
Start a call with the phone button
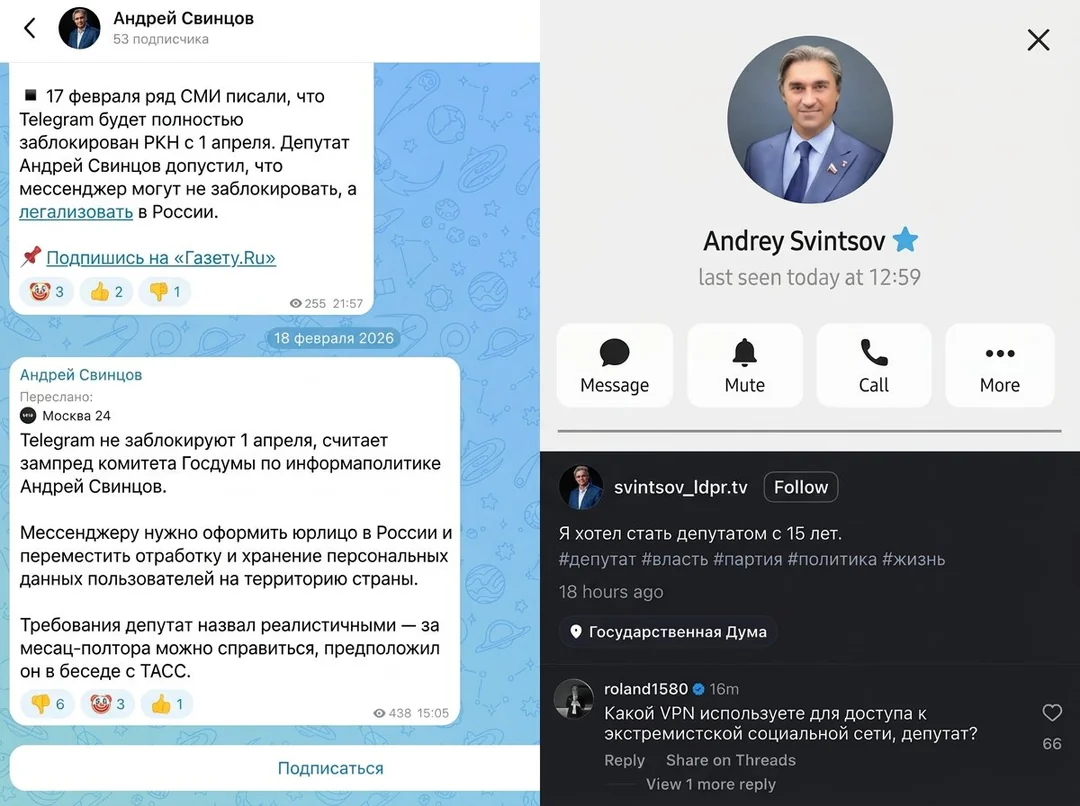pyautogui.click(x=873, y=366)
